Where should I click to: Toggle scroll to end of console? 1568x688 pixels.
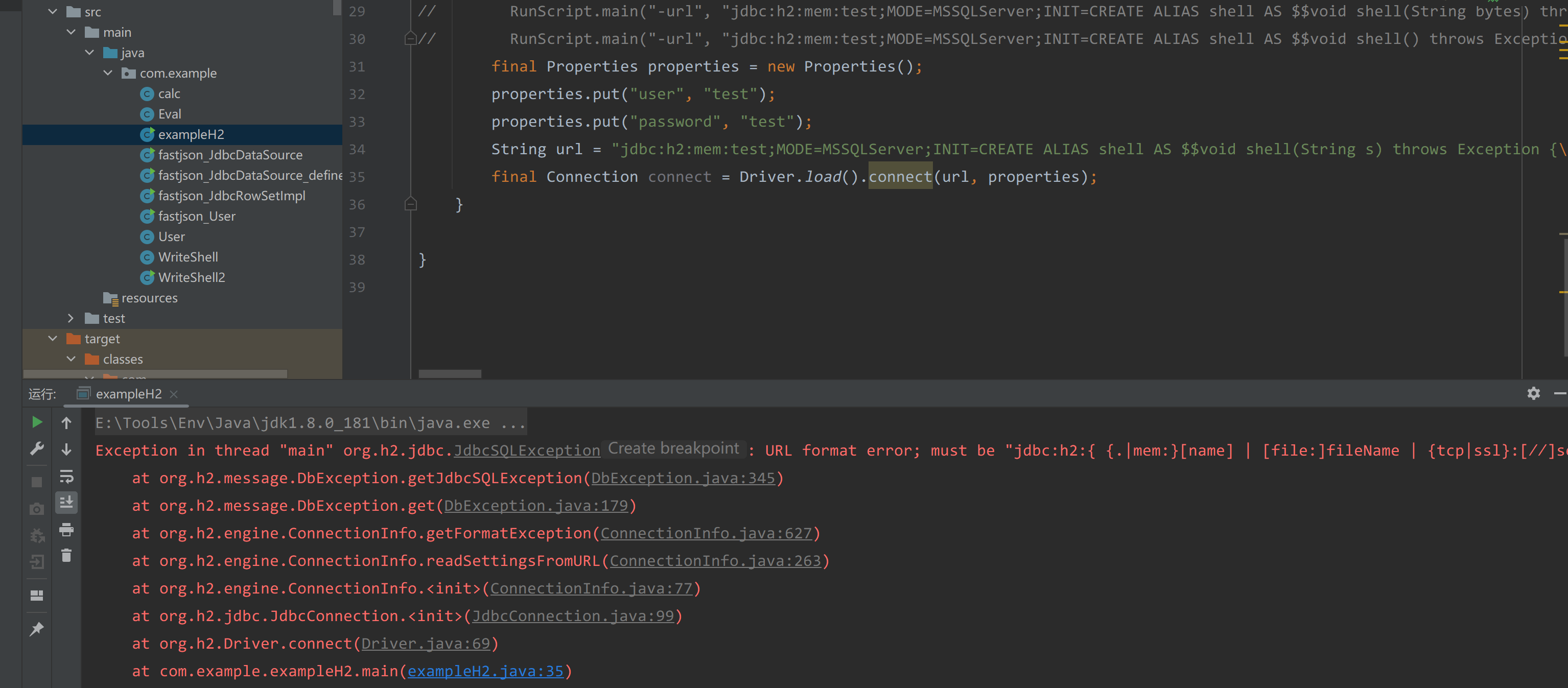(66, 503)
